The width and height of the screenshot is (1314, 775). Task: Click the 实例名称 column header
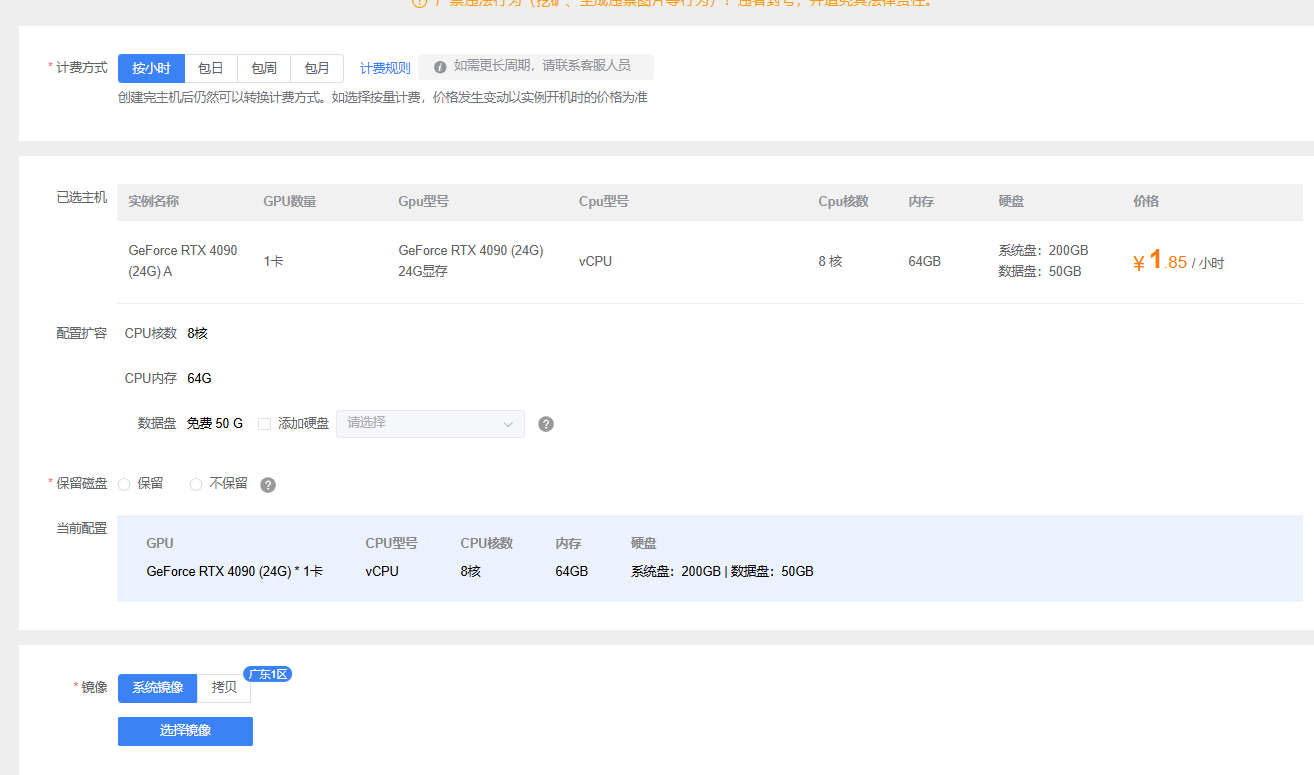(x=154, y=201)
